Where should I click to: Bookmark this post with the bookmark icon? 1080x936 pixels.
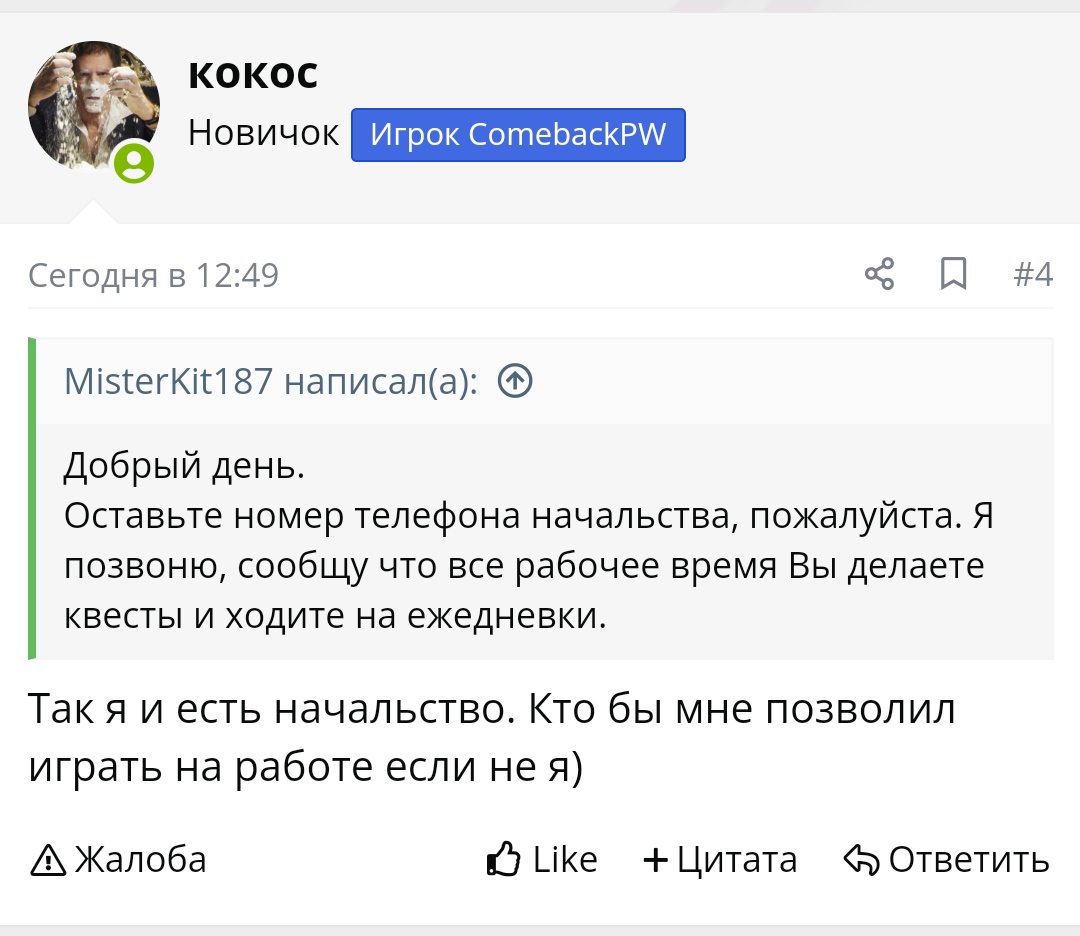pos(954,274)
